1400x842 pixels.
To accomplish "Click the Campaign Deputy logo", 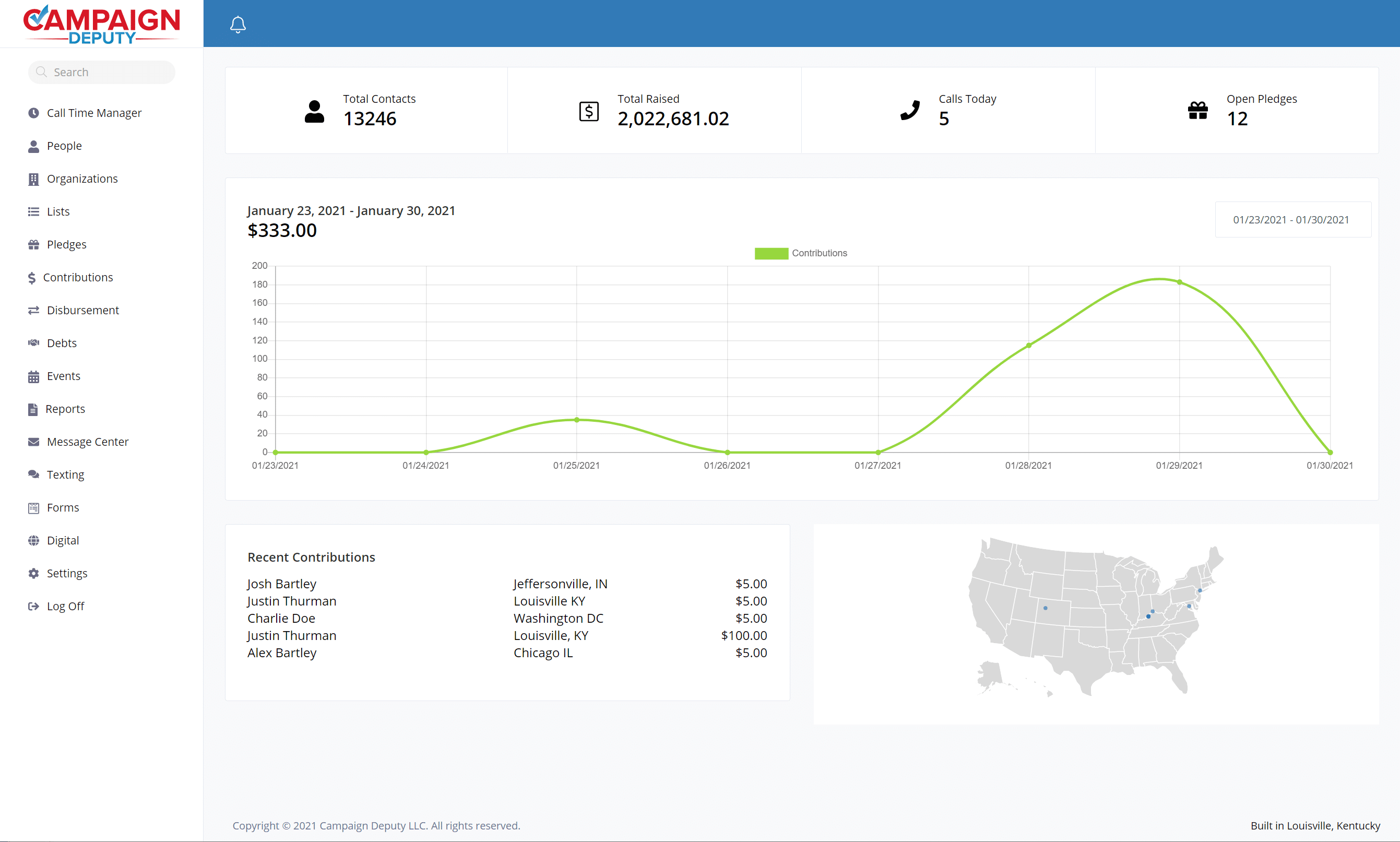I will click(101, 25).
